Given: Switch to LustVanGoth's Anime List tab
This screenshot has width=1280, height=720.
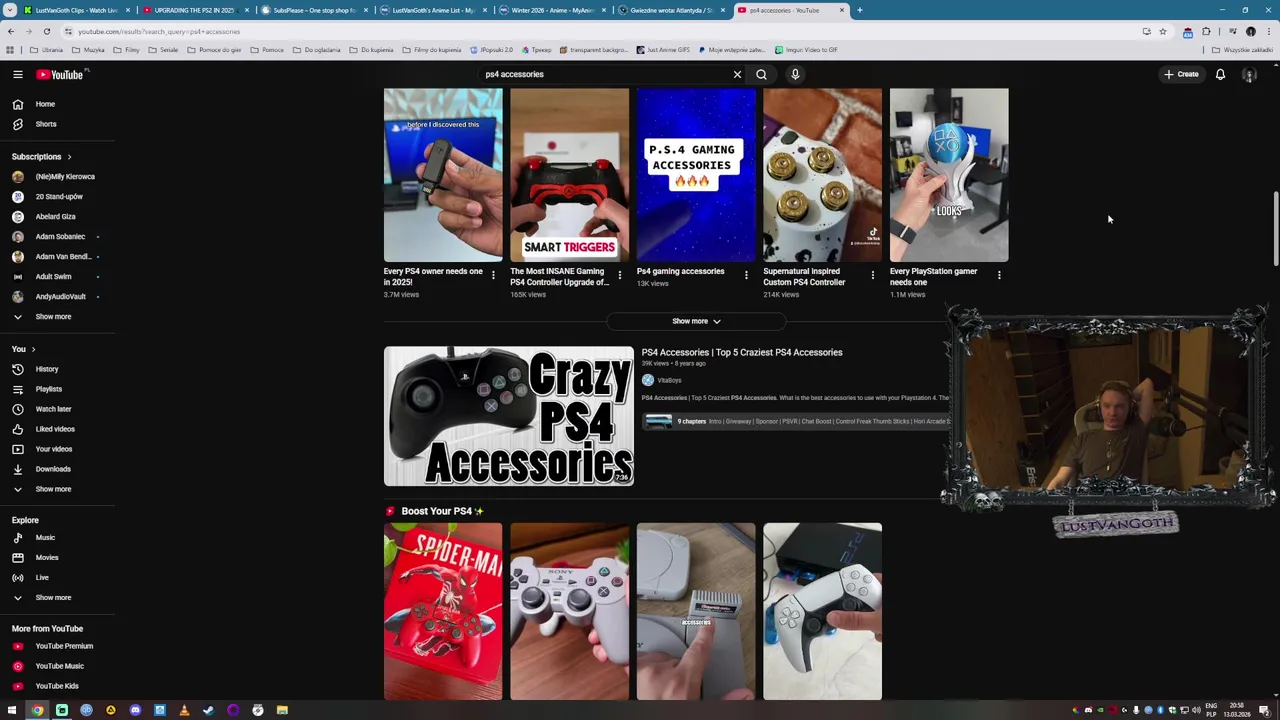Looking at the screenshot, I should [433, 10].
